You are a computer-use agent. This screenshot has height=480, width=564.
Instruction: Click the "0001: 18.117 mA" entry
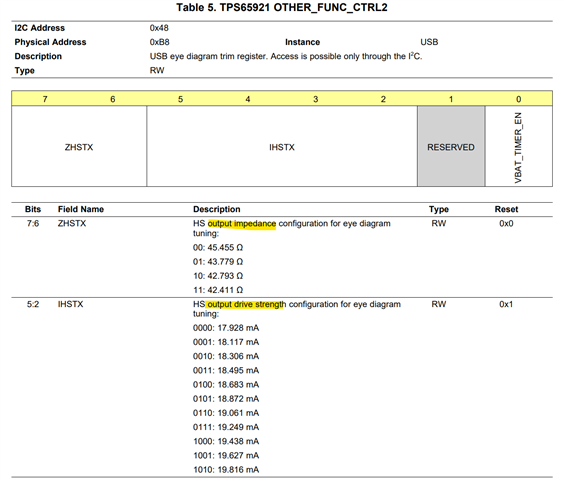pos(226,342)
